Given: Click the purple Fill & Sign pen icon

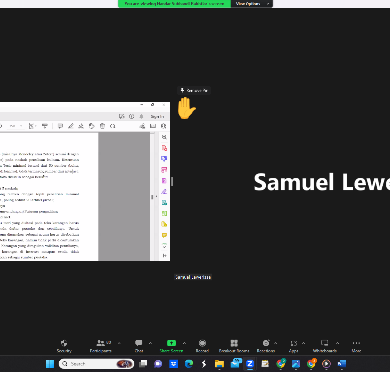Looking at the screenshot, I should (x=164, y=192).
